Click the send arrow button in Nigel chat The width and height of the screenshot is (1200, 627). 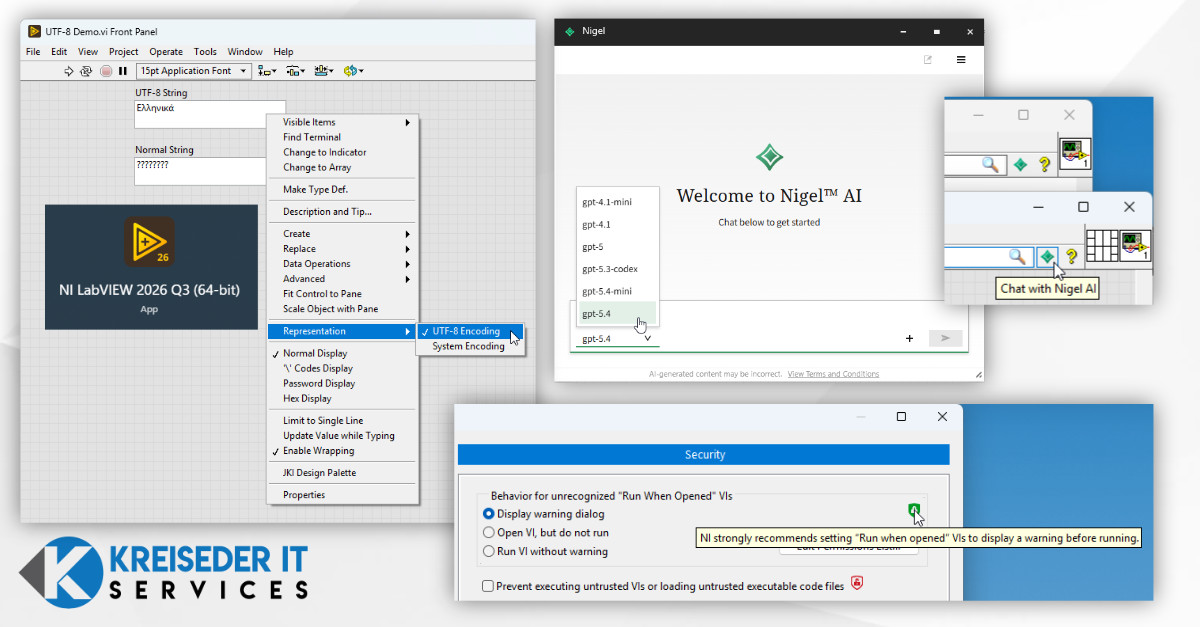[x=945, y=339]
